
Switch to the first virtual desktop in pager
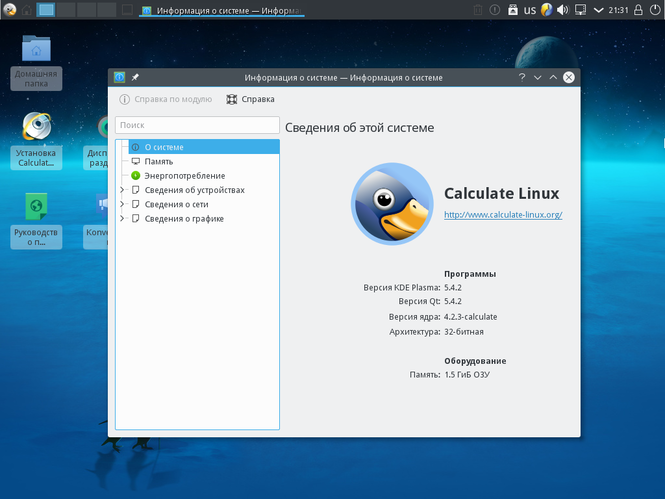(45, 9)
